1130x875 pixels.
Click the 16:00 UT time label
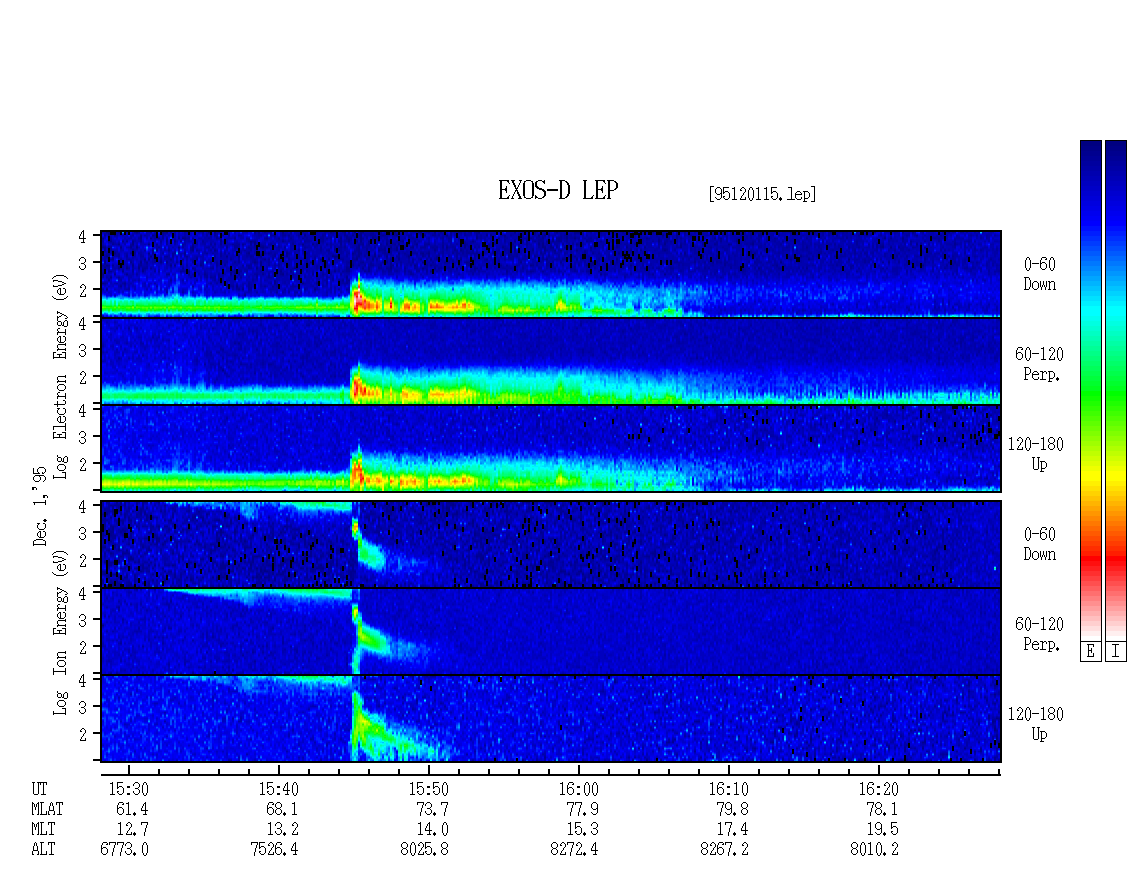click(579, 789)
